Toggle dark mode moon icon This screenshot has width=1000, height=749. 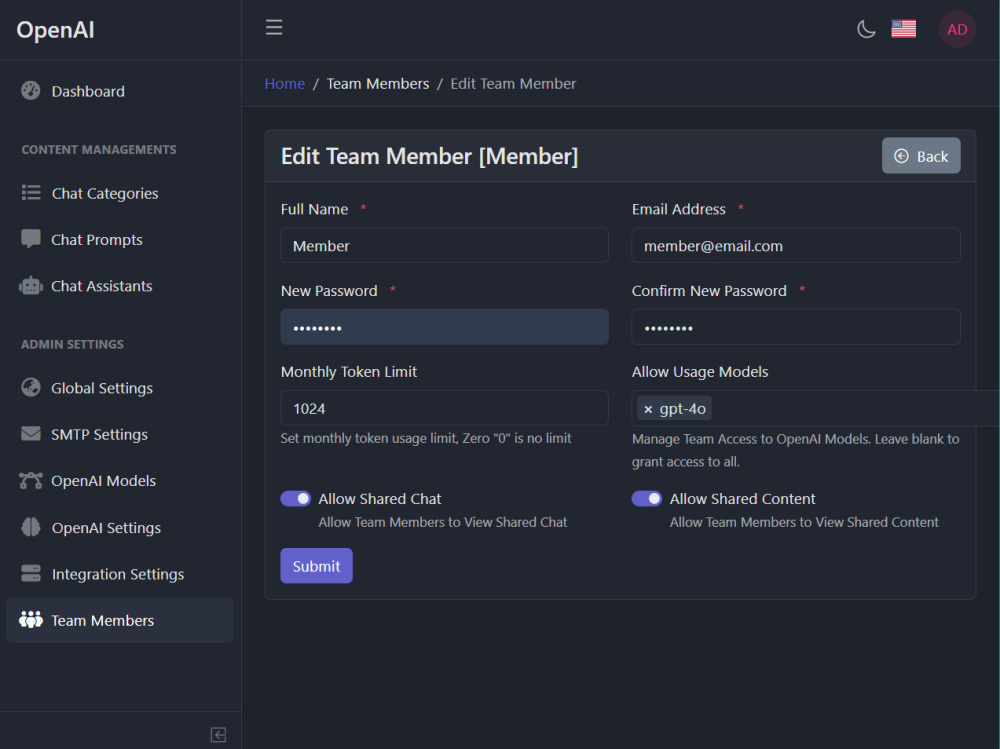[865, 29]
